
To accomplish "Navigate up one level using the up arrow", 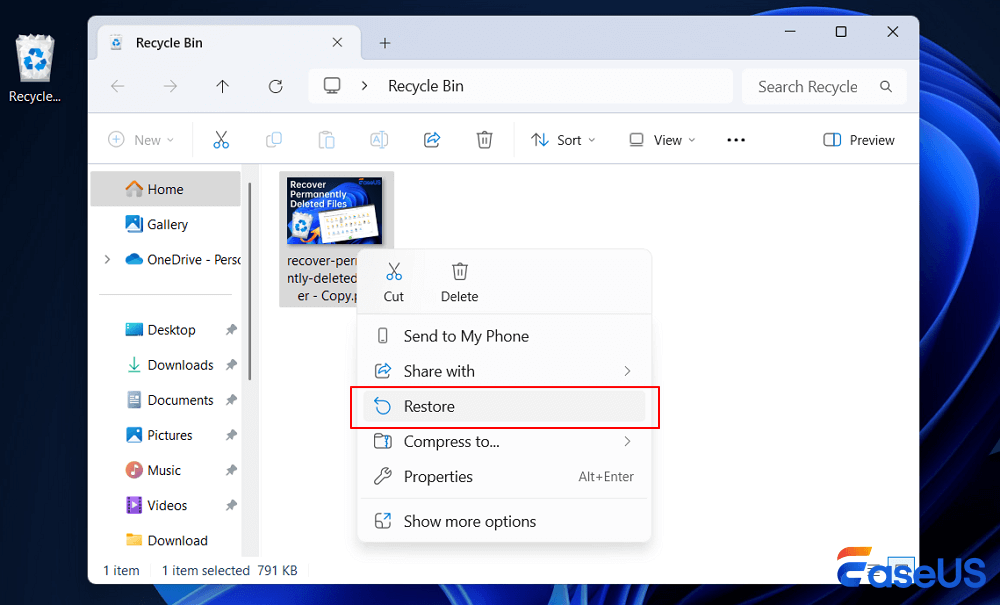I will (222, 86).
